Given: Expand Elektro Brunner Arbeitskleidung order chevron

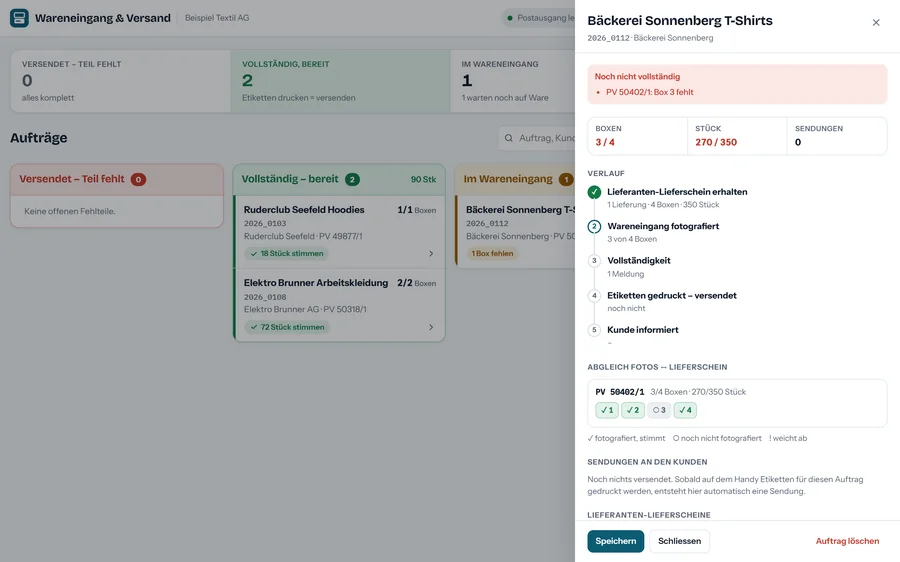Looking at the screenshot, I should (x=431, y=327).
